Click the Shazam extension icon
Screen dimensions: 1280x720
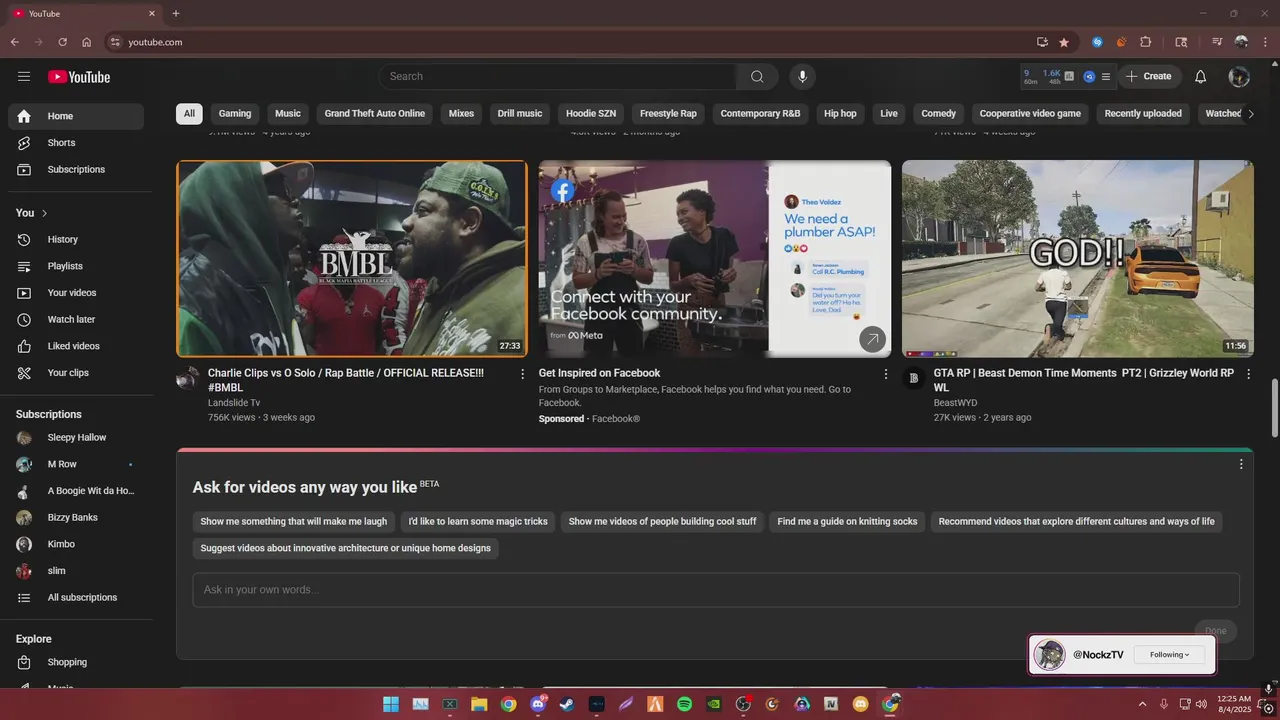click(x=1097, y=42)
